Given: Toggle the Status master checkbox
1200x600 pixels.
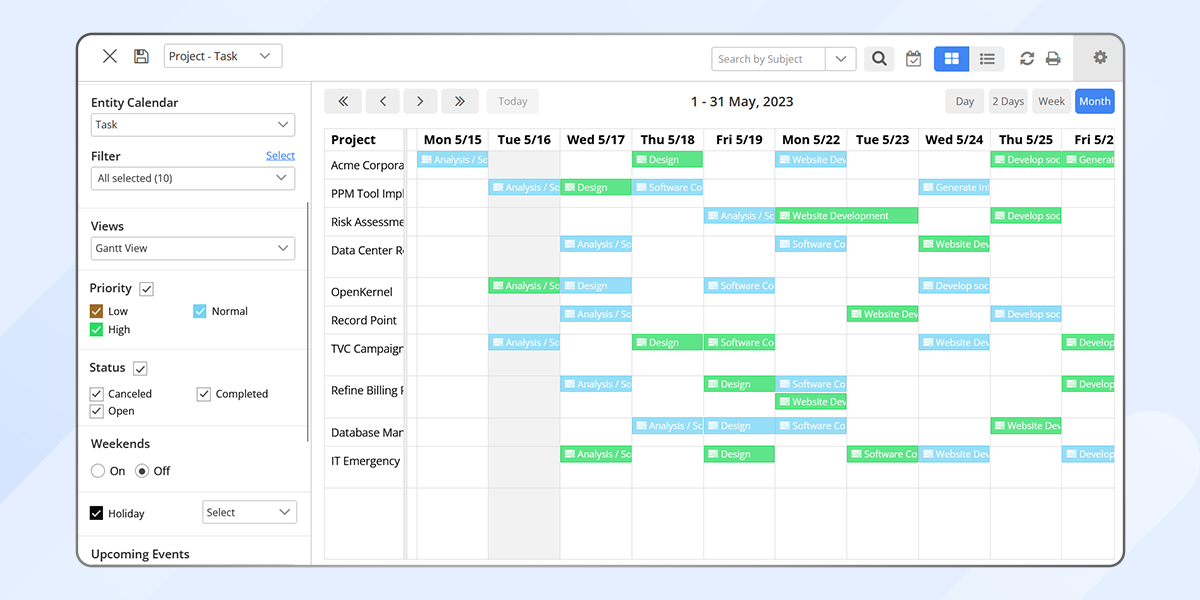Looking at the screenshot, I should point(140,368).
